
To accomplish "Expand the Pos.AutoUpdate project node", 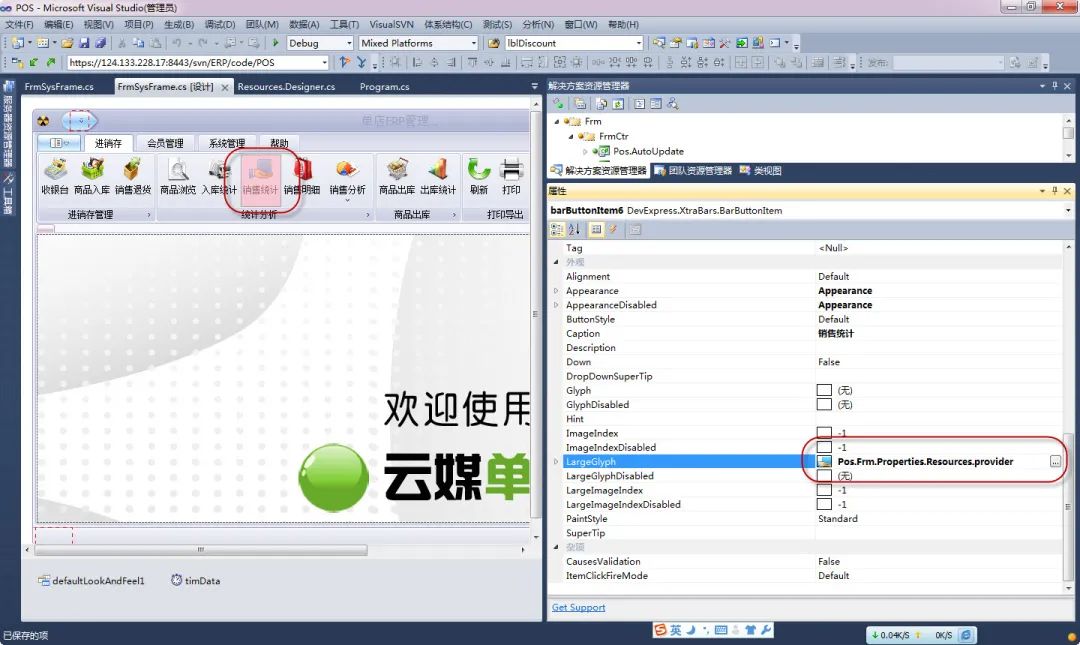I will (x=586, y=151).
